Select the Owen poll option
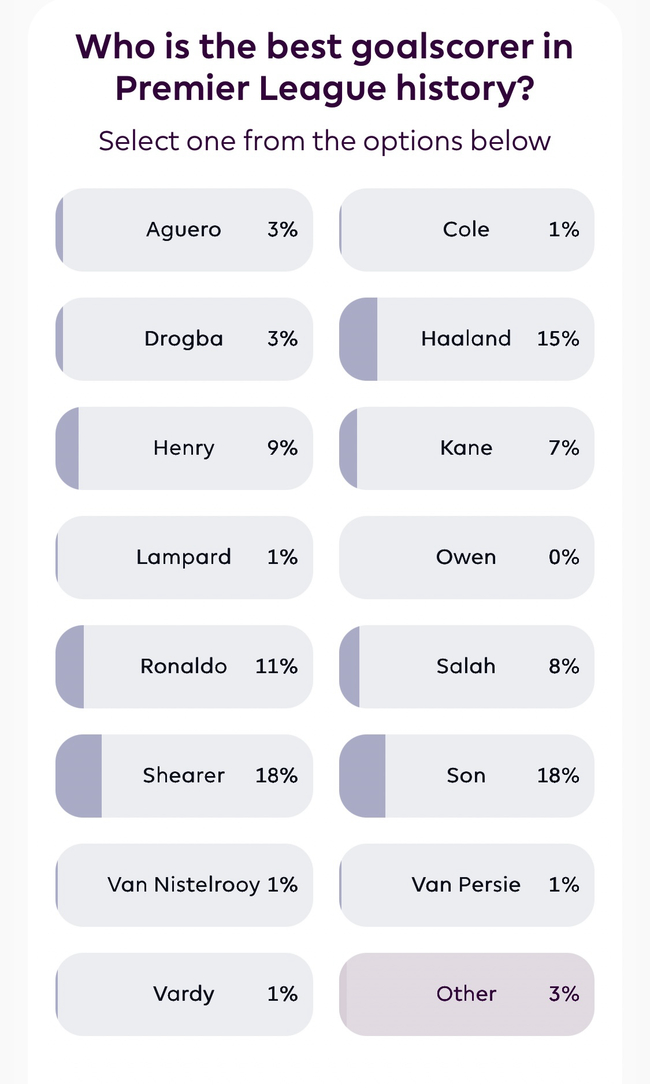 point(467,557)
